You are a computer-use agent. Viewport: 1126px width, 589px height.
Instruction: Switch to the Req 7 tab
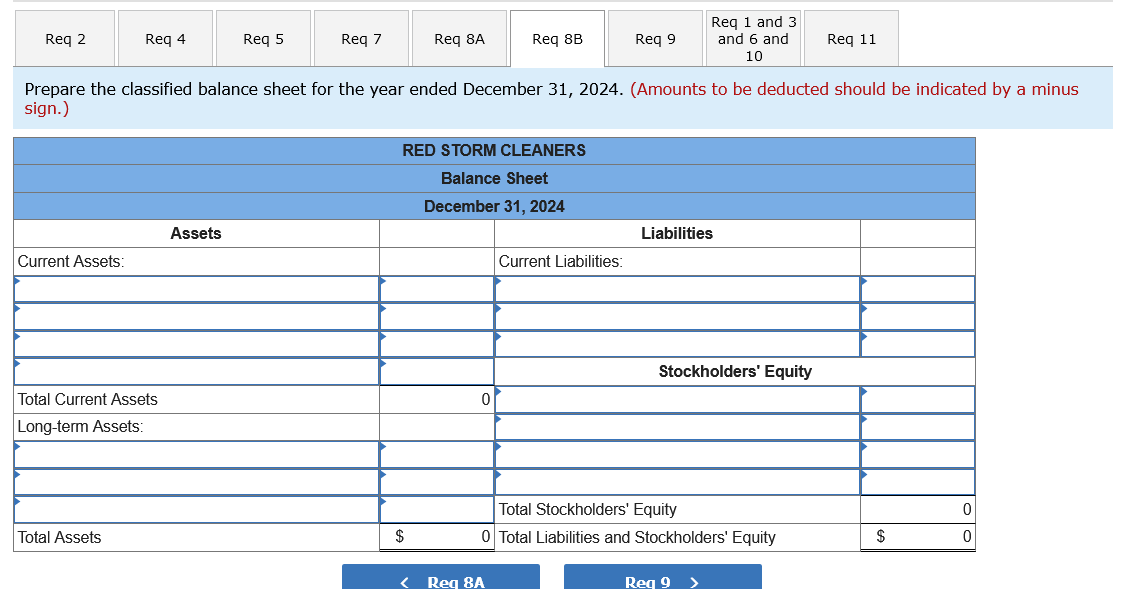pos(360,38)
